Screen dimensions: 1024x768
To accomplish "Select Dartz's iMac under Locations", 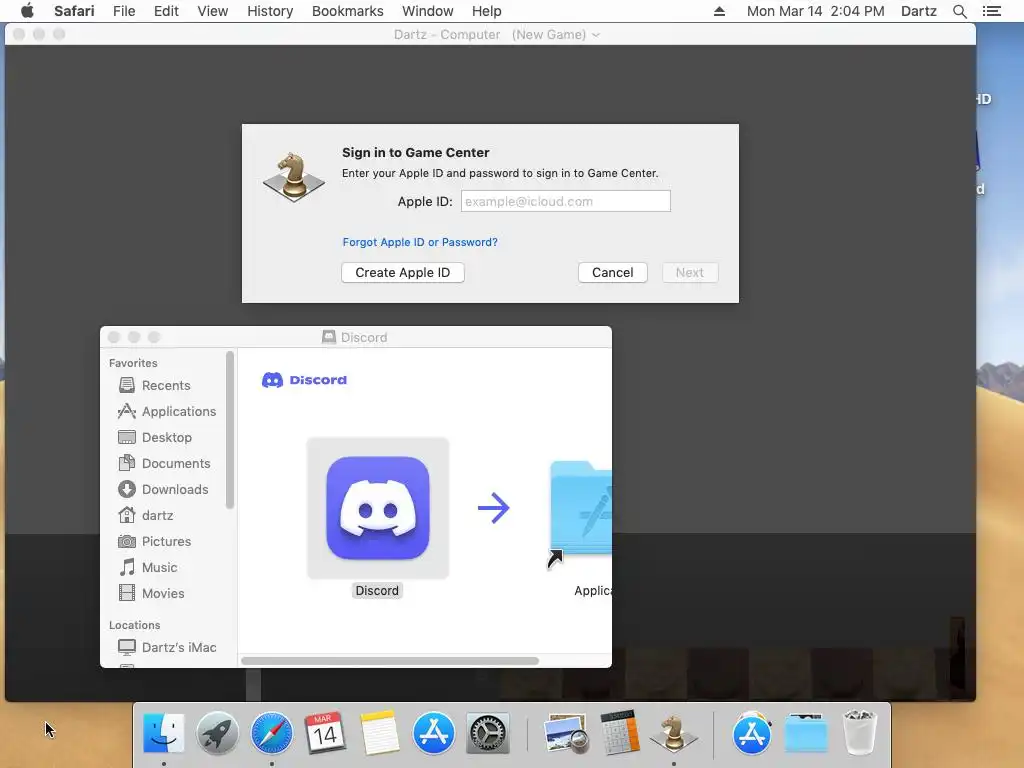I will tap(167, 647).
